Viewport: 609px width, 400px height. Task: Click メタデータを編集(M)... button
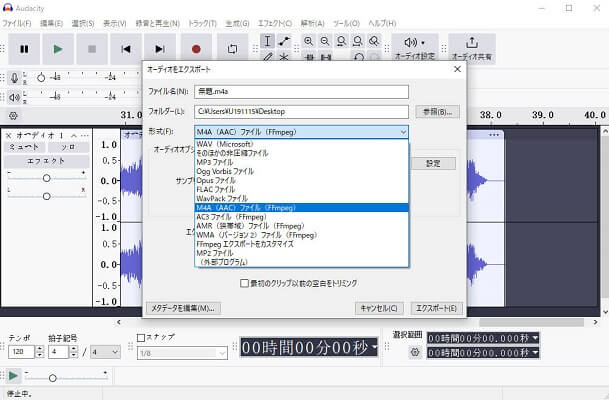point(183,308)
